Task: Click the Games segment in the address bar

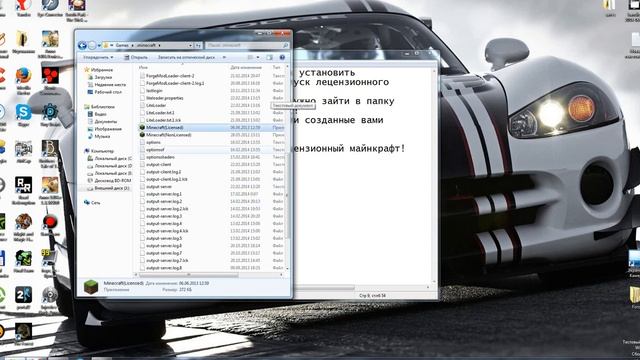Action: tap(122, 45)
